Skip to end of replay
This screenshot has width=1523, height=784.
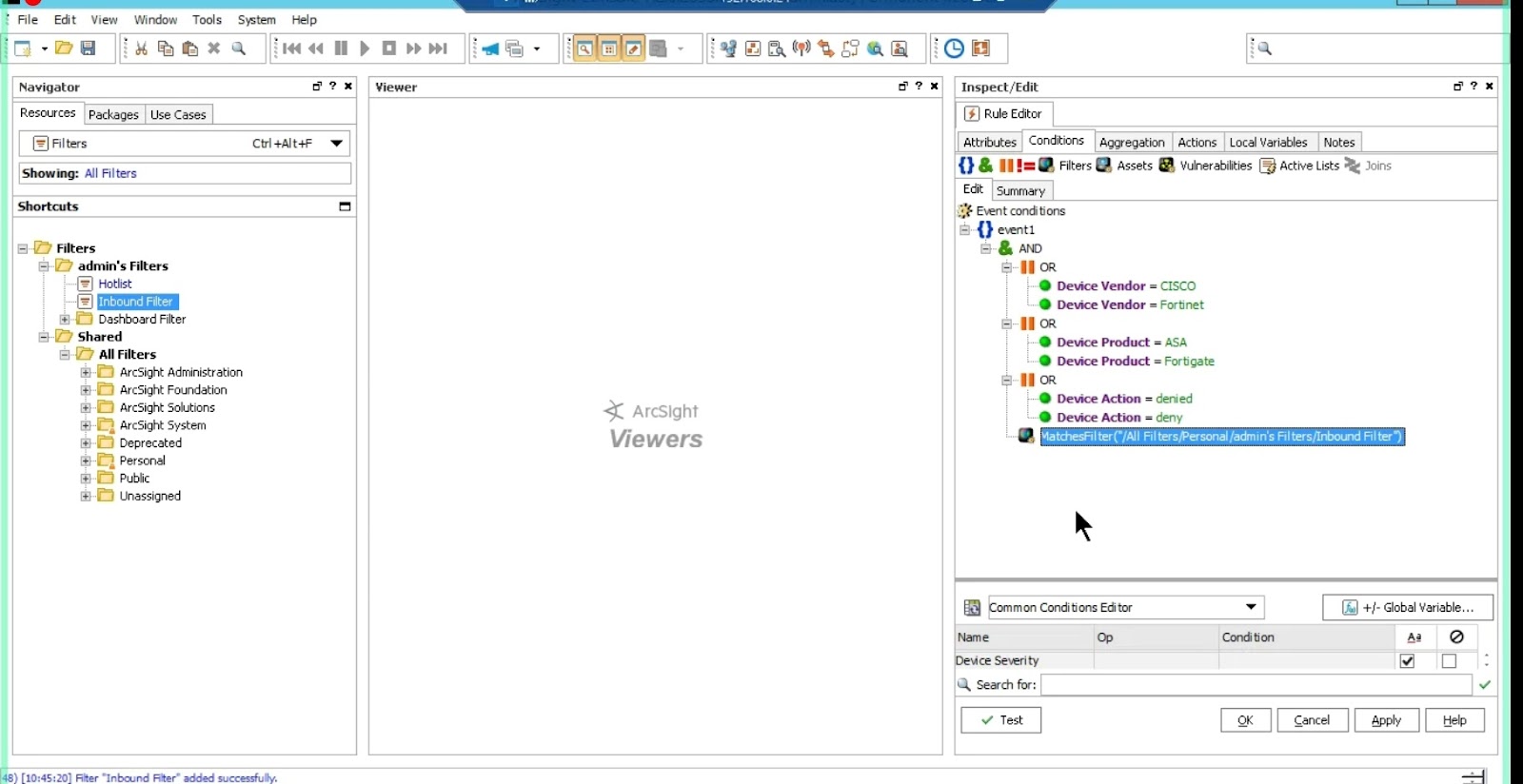pos(438,49)
